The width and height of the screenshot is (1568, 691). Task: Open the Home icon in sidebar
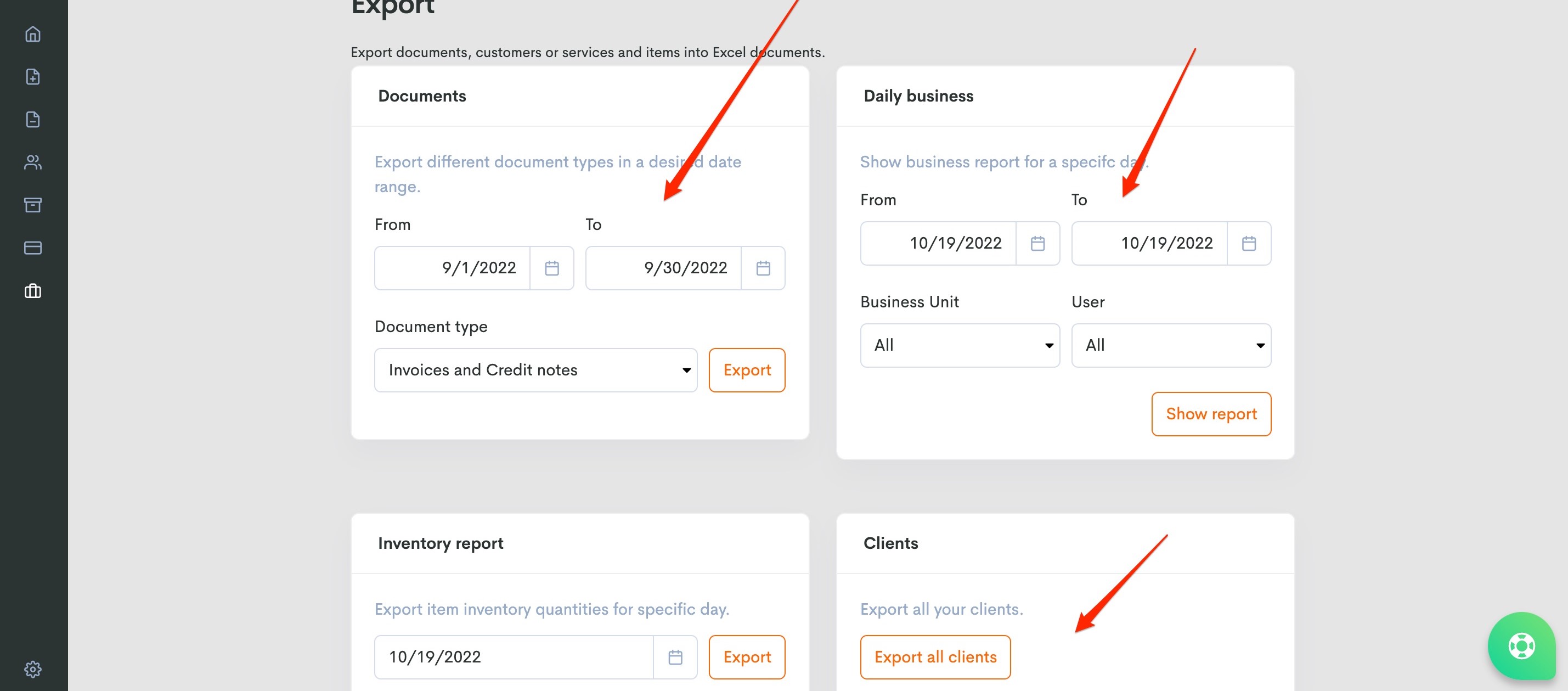click(x=33, y=34)
